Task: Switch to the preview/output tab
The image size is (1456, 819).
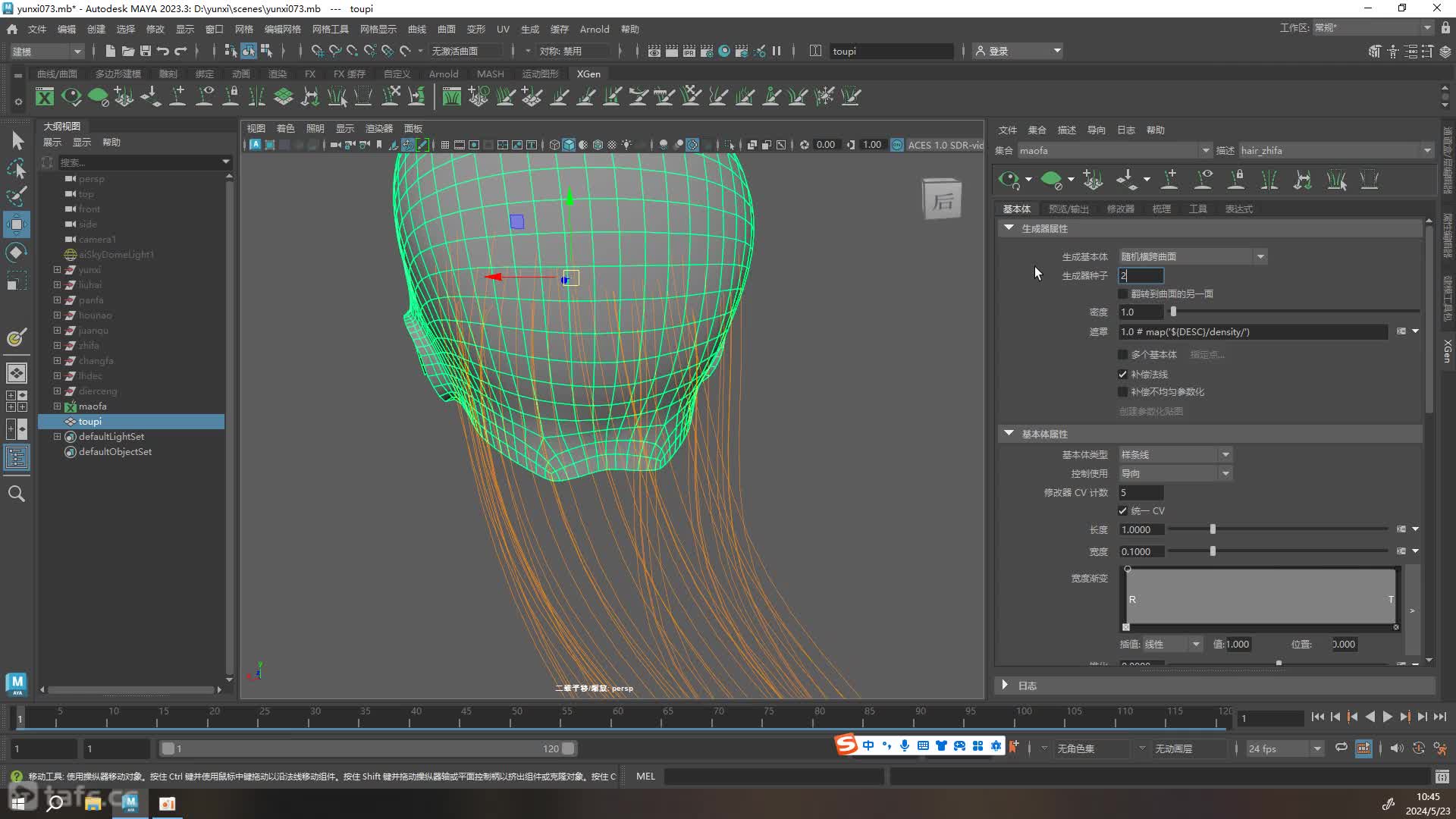Action: coord(1068,209)
